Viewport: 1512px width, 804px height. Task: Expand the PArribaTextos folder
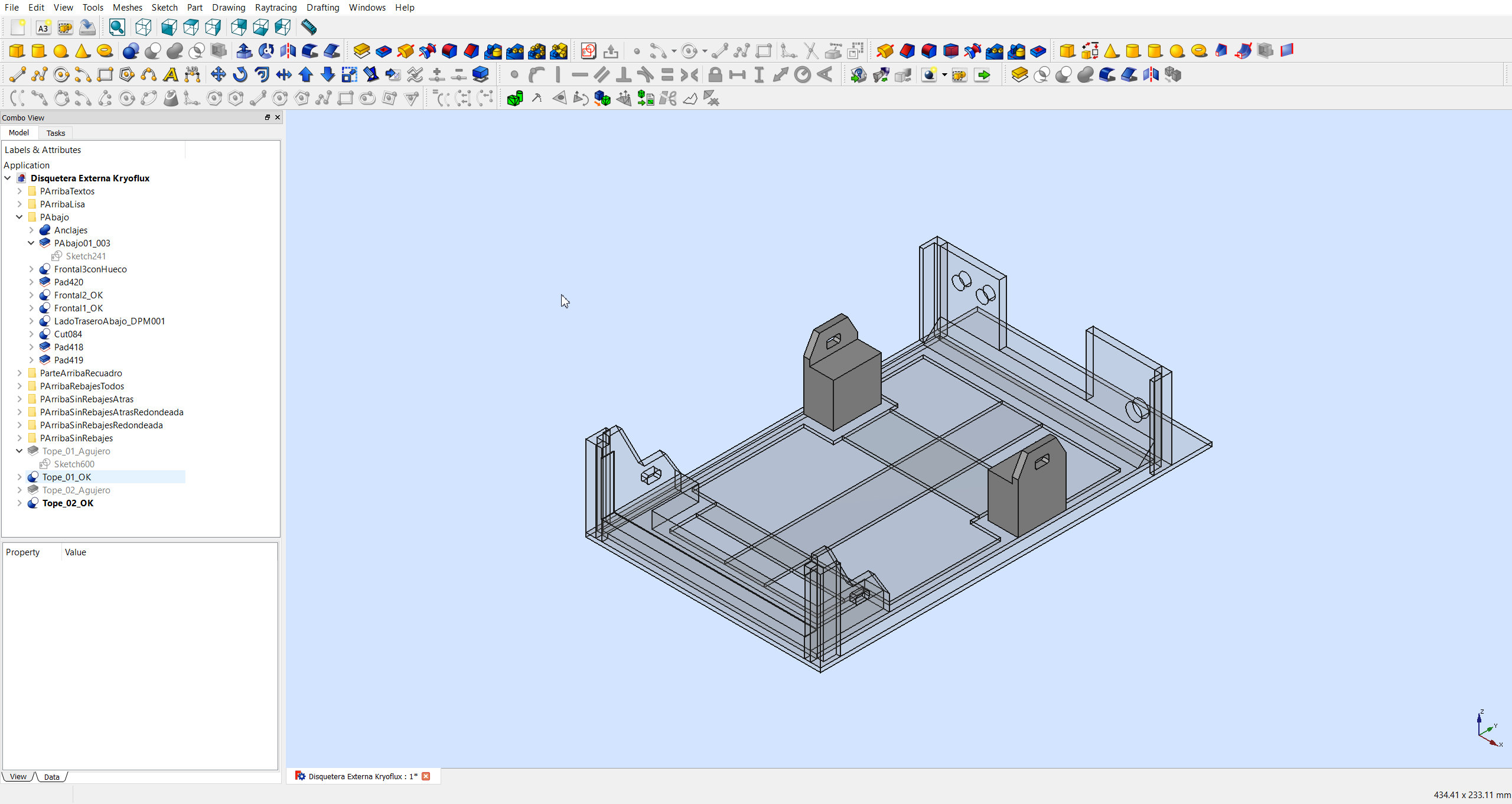(x=19, y=191)
